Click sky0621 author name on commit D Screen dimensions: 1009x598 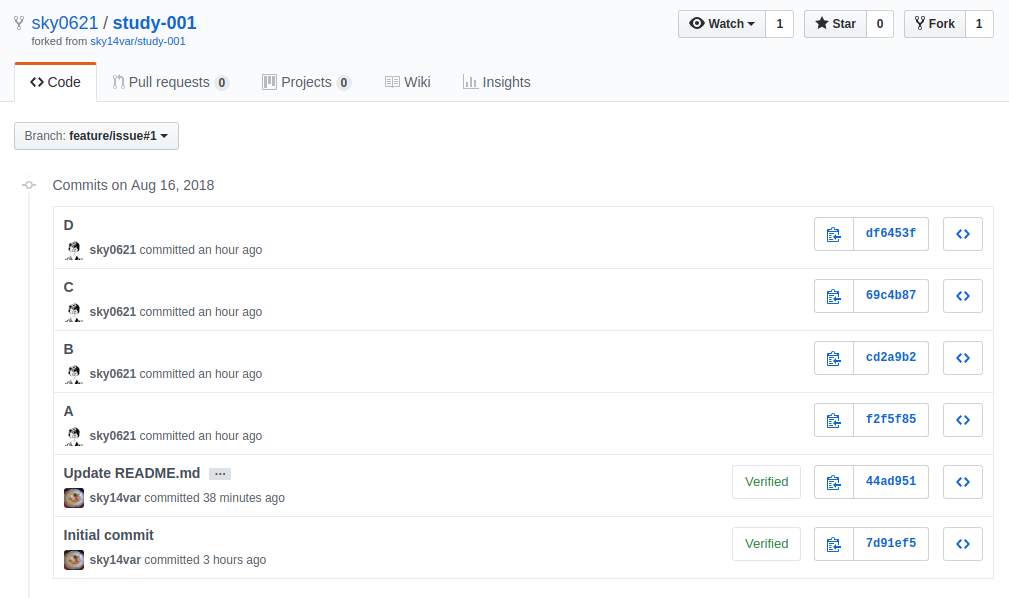pyautogui.click(x=113, y=250)
